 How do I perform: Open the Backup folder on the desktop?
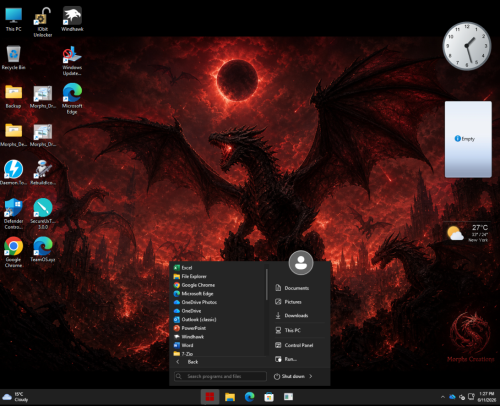(13, 96)
